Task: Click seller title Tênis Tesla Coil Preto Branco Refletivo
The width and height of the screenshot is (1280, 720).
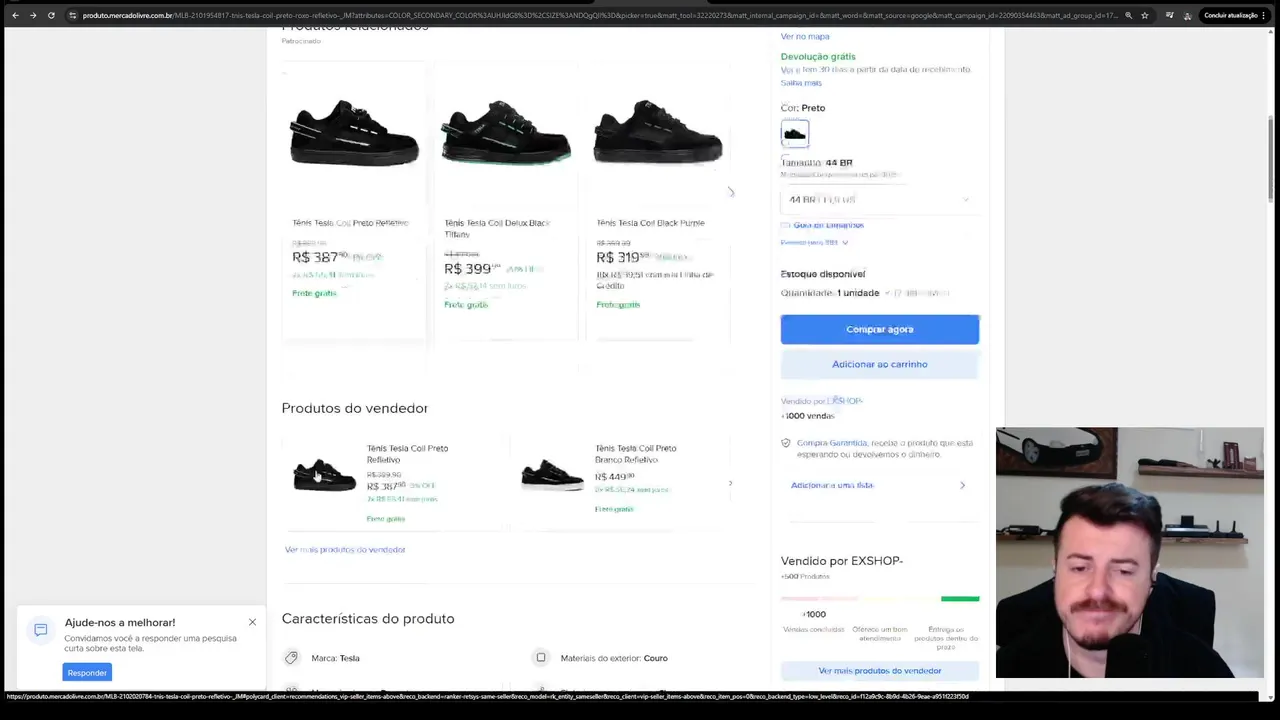Action: pos(636,454)
